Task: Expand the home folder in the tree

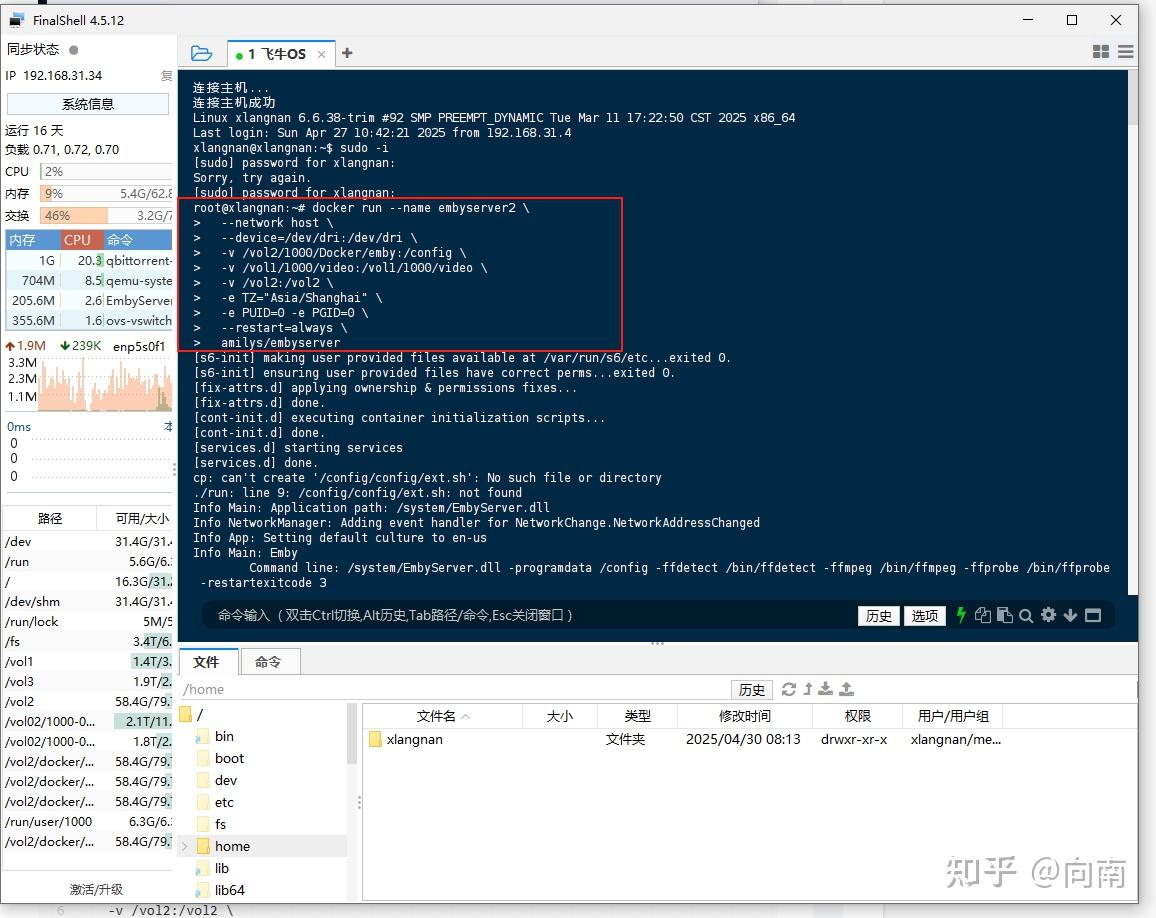Action: (x=184, y=846)
